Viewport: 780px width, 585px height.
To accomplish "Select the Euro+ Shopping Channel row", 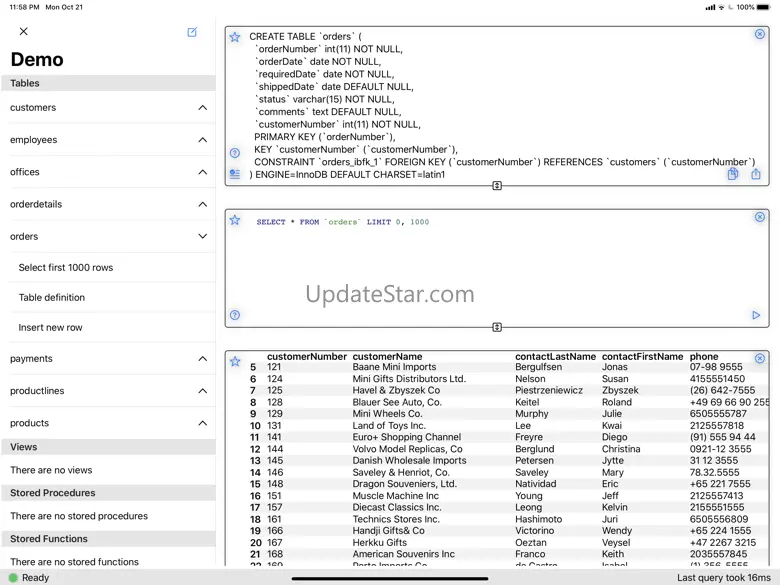I will [507, 437].
